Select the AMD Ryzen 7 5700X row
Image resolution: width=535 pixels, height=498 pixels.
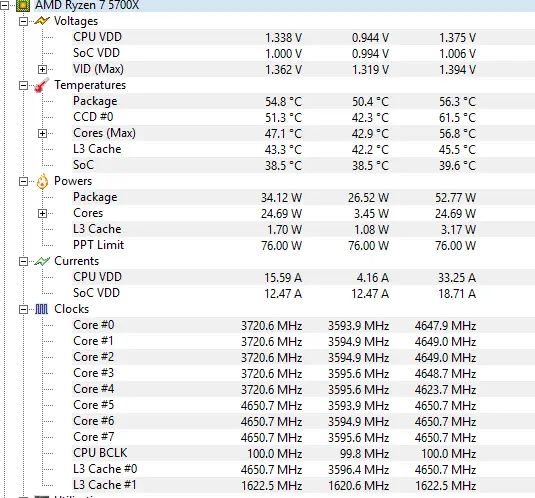coord(284,5)
